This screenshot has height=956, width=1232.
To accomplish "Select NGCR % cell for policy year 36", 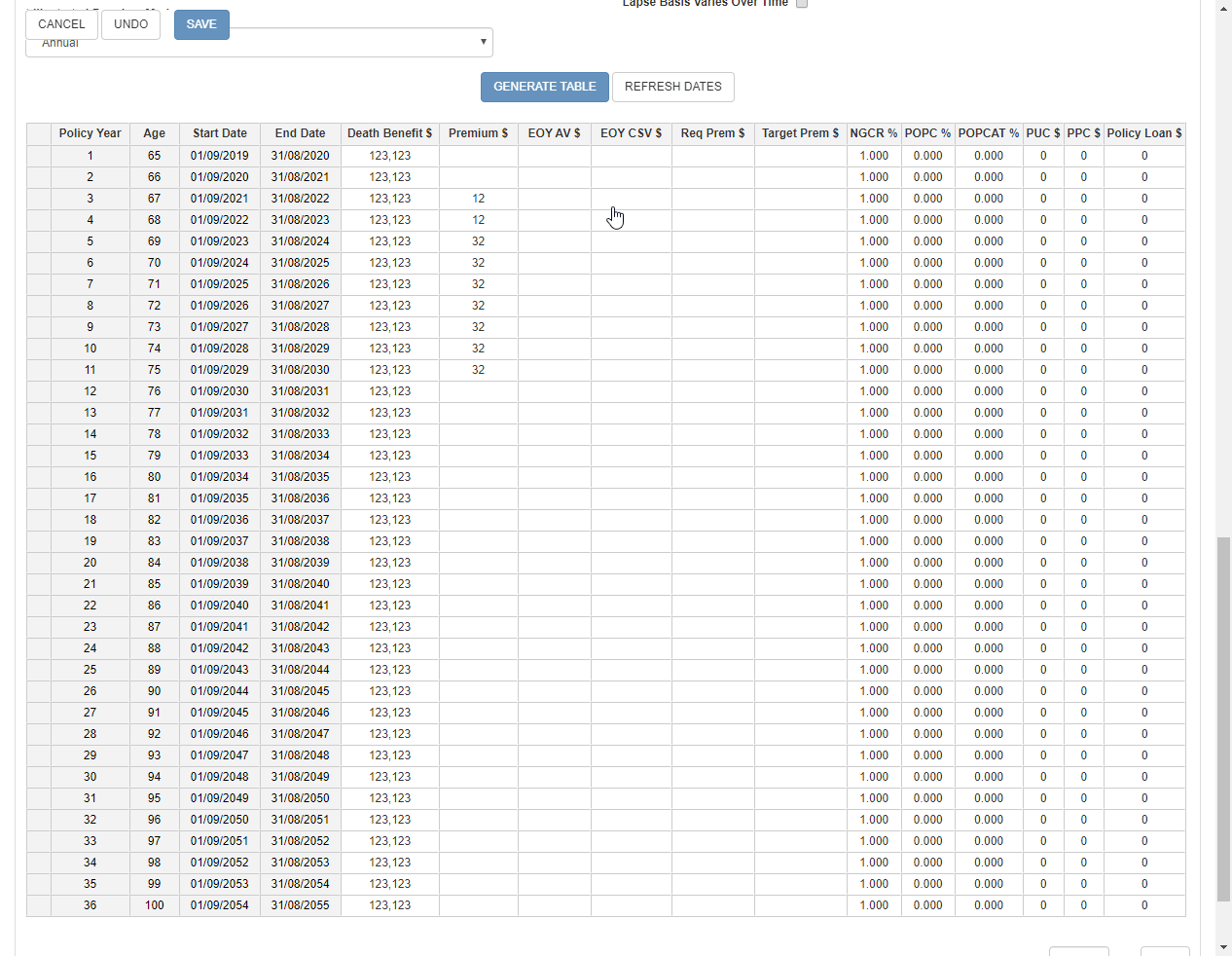I will [x=873, y=905].
